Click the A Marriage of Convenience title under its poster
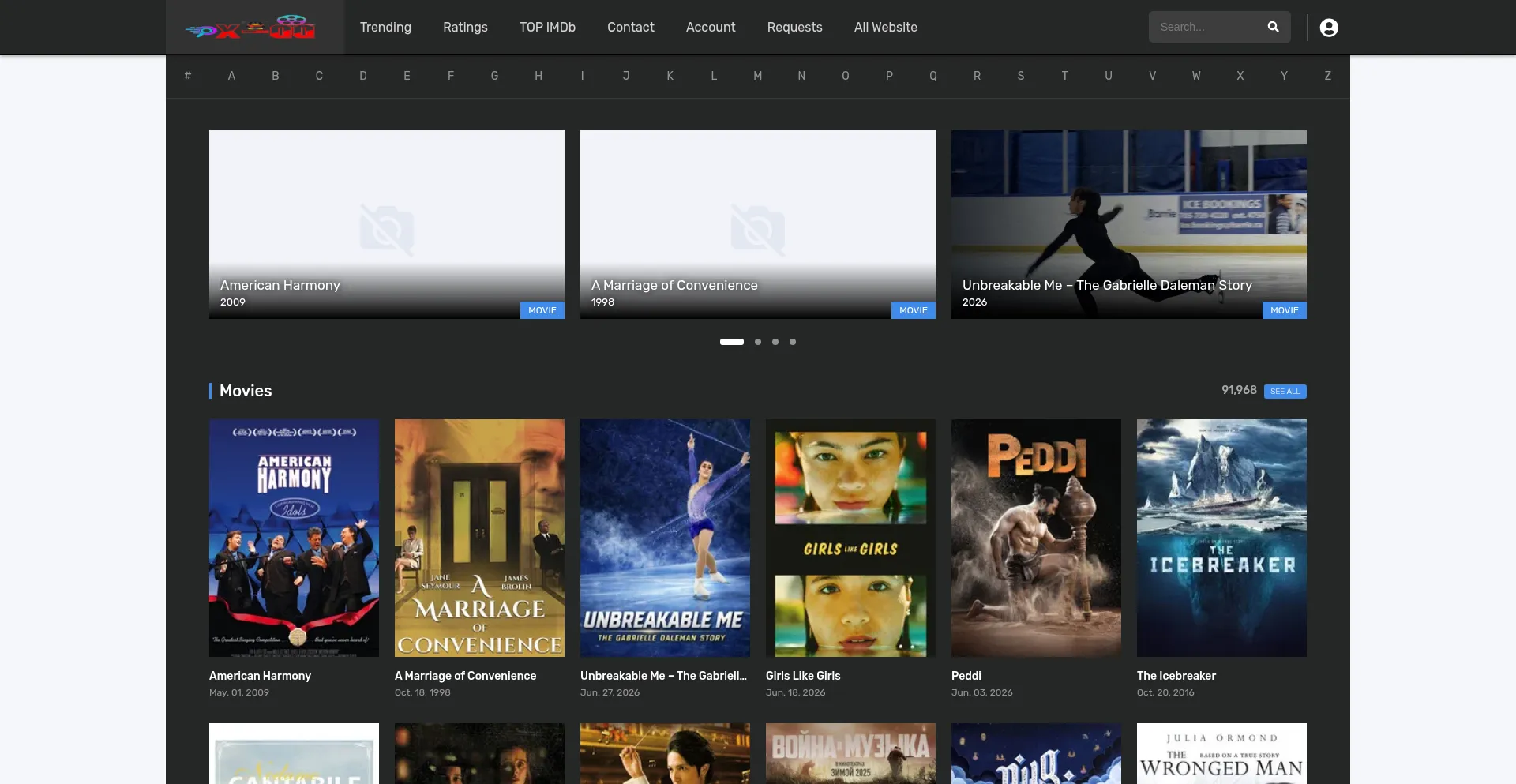The image size is (1516, 784). click(x=465, y=676)
